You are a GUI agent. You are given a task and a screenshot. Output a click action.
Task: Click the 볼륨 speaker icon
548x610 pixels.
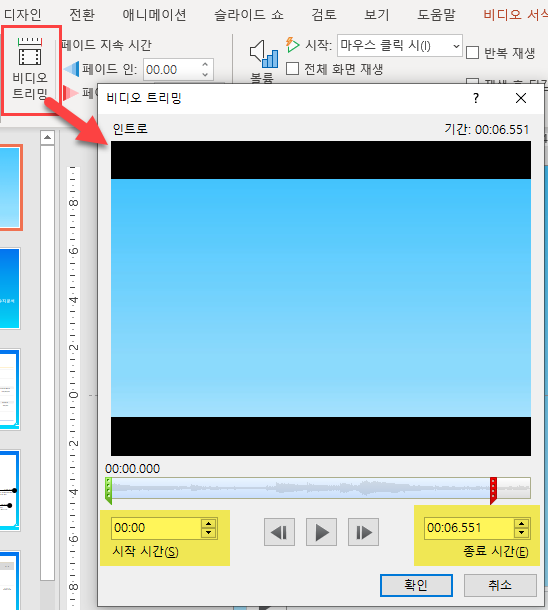[264, 54]
